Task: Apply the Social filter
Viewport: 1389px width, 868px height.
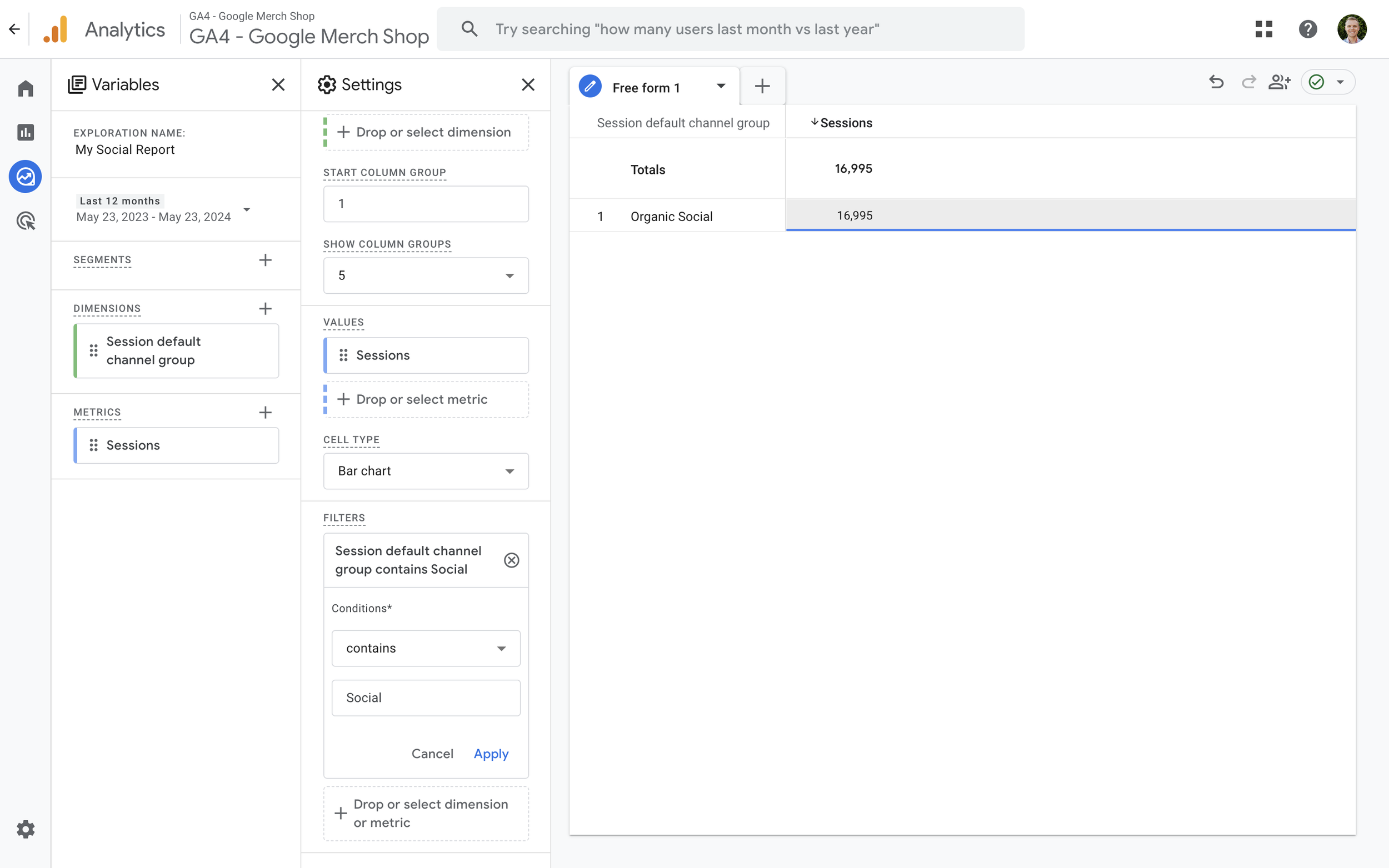Action: [x=491, y=754]
